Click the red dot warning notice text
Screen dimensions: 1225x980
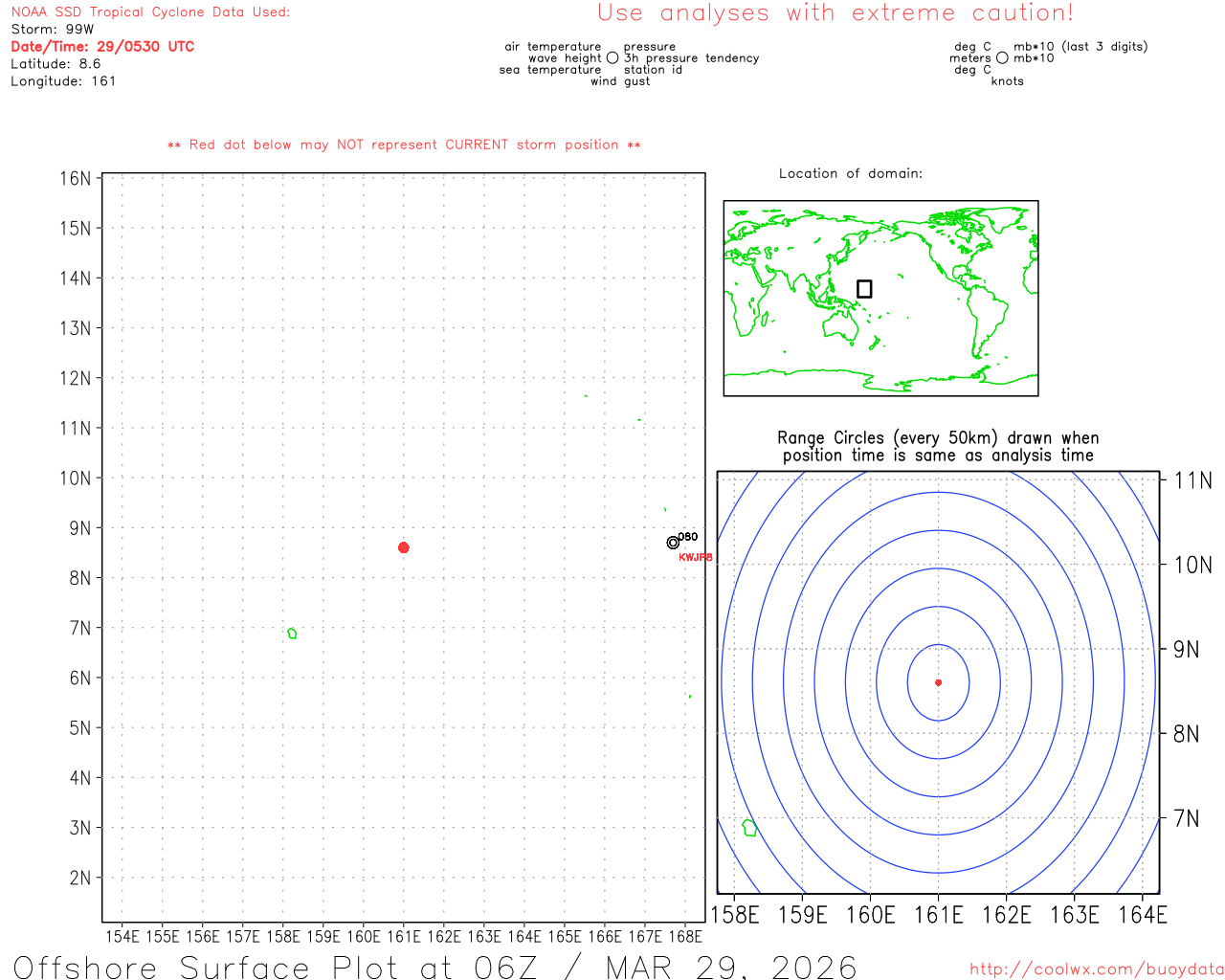pyautogui.click(x=404, y=145)
